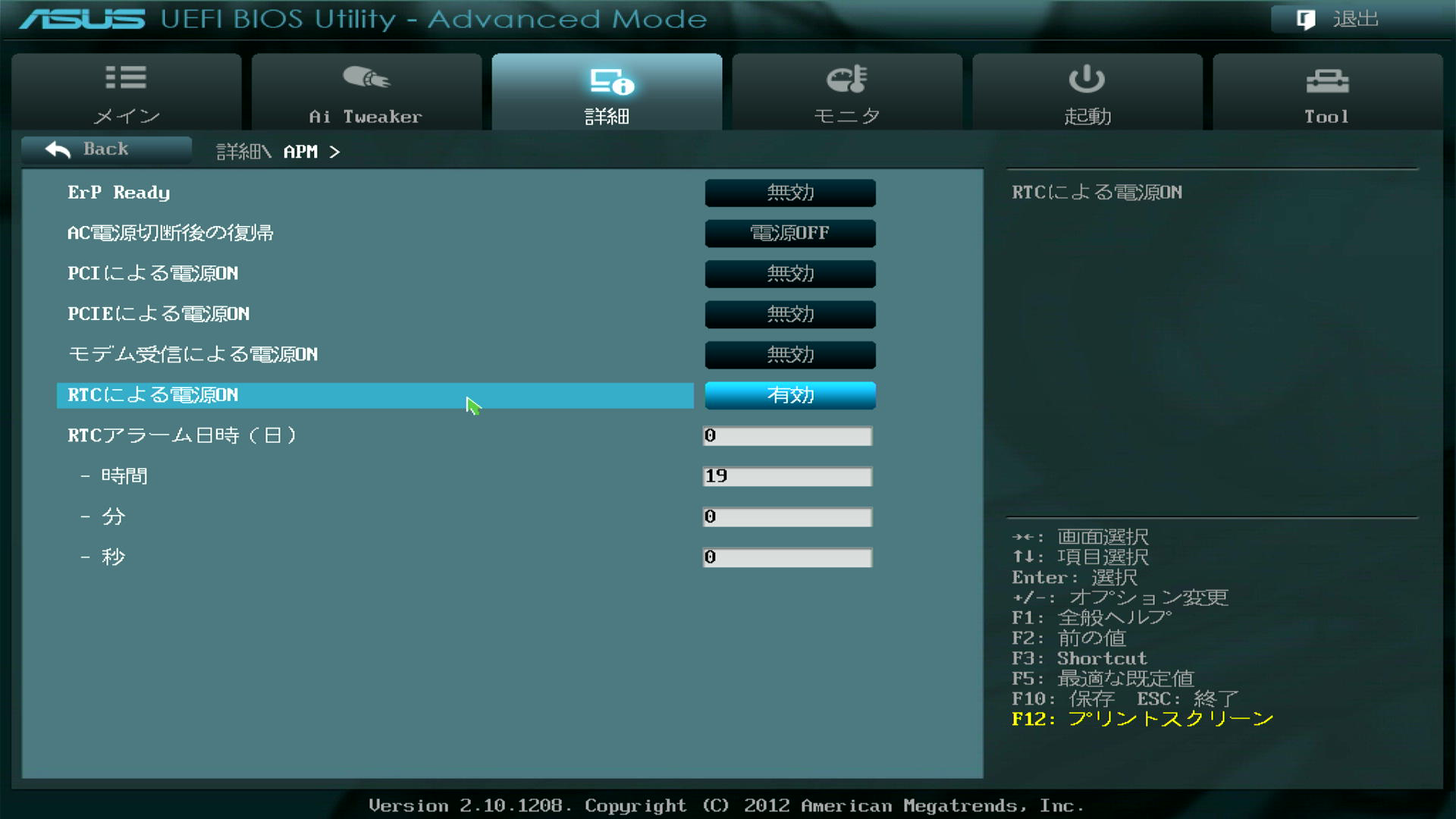
Task: Click the 退出 exit button text
Action: click(1355, 19)
